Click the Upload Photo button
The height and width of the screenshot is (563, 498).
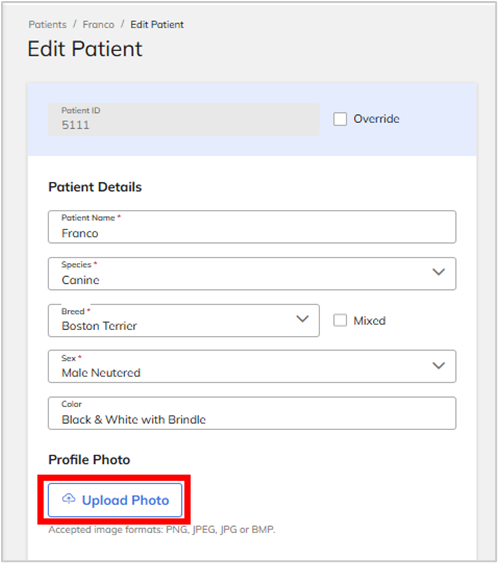click(x=115, y=500)
